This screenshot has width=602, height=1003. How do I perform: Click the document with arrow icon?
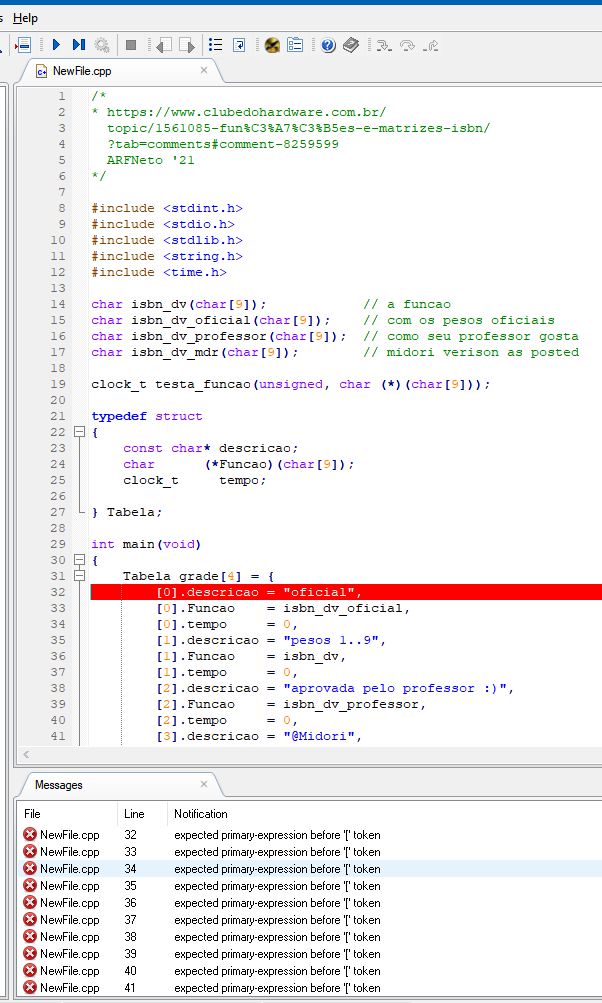239,45
